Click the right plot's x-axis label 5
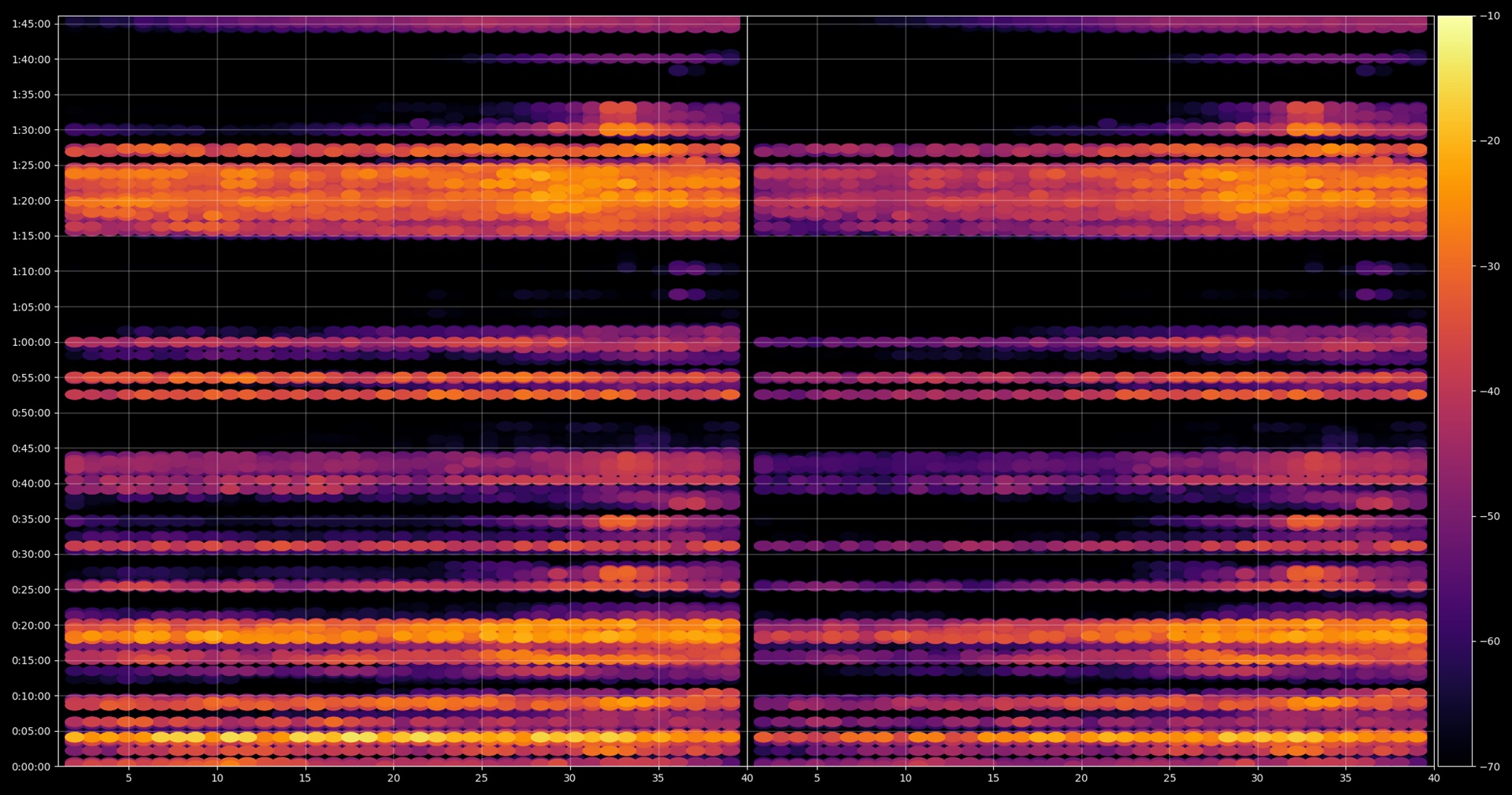Screen dimensions: 1512x795 [x=817, y=778]
